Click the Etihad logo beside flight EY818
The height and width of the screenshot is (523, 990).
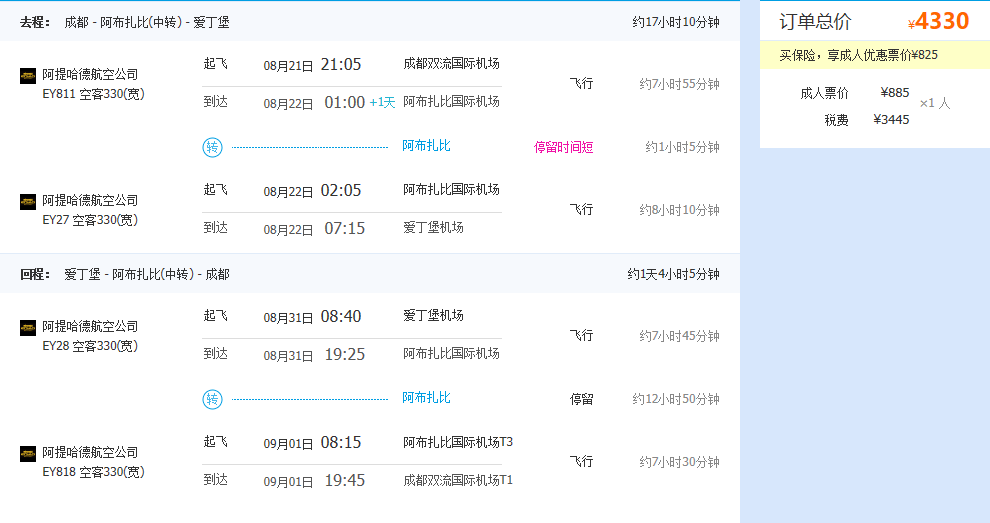point(28,454)
